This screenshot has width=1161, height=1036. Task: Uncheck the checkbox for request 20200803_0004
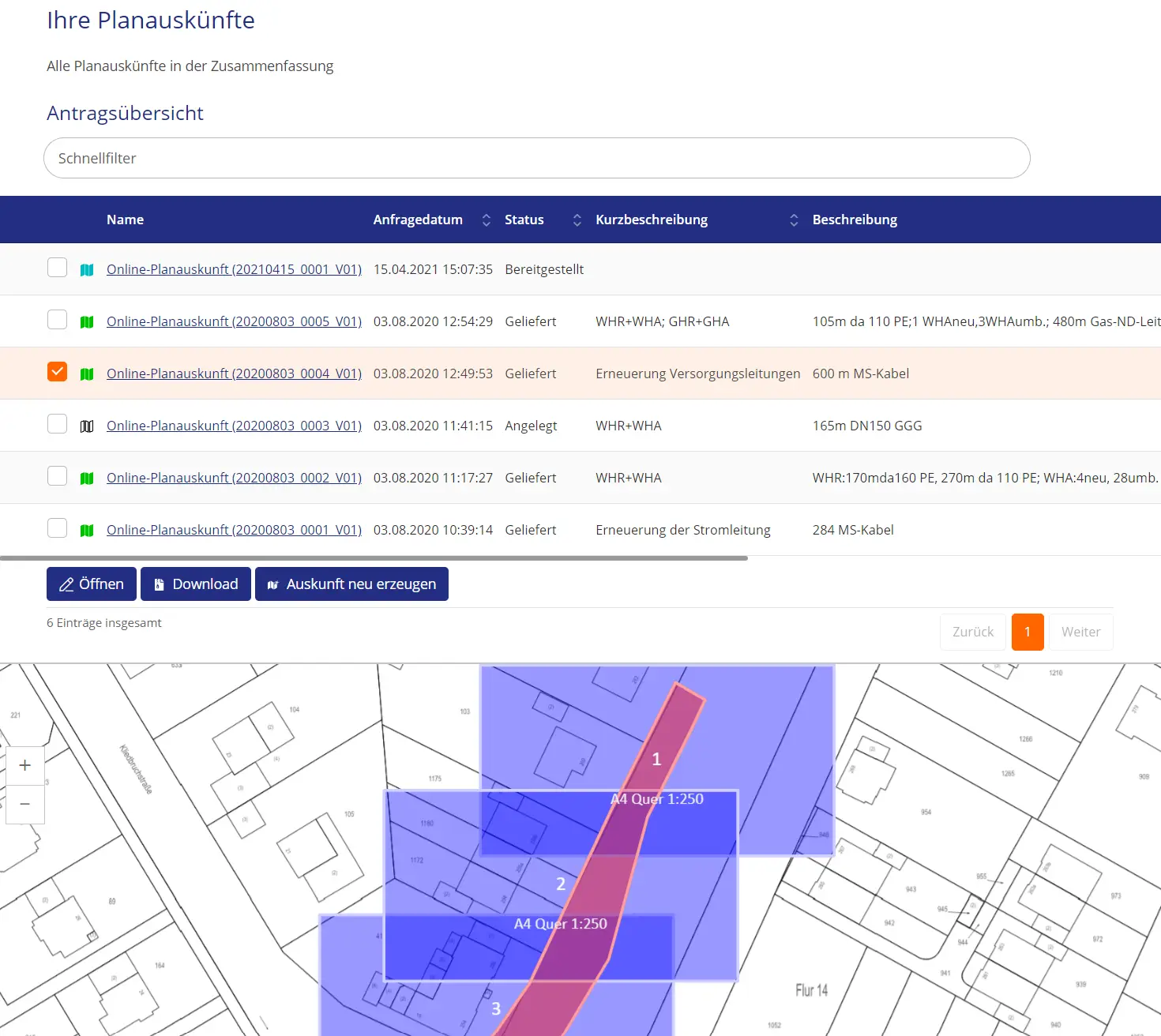57,372
